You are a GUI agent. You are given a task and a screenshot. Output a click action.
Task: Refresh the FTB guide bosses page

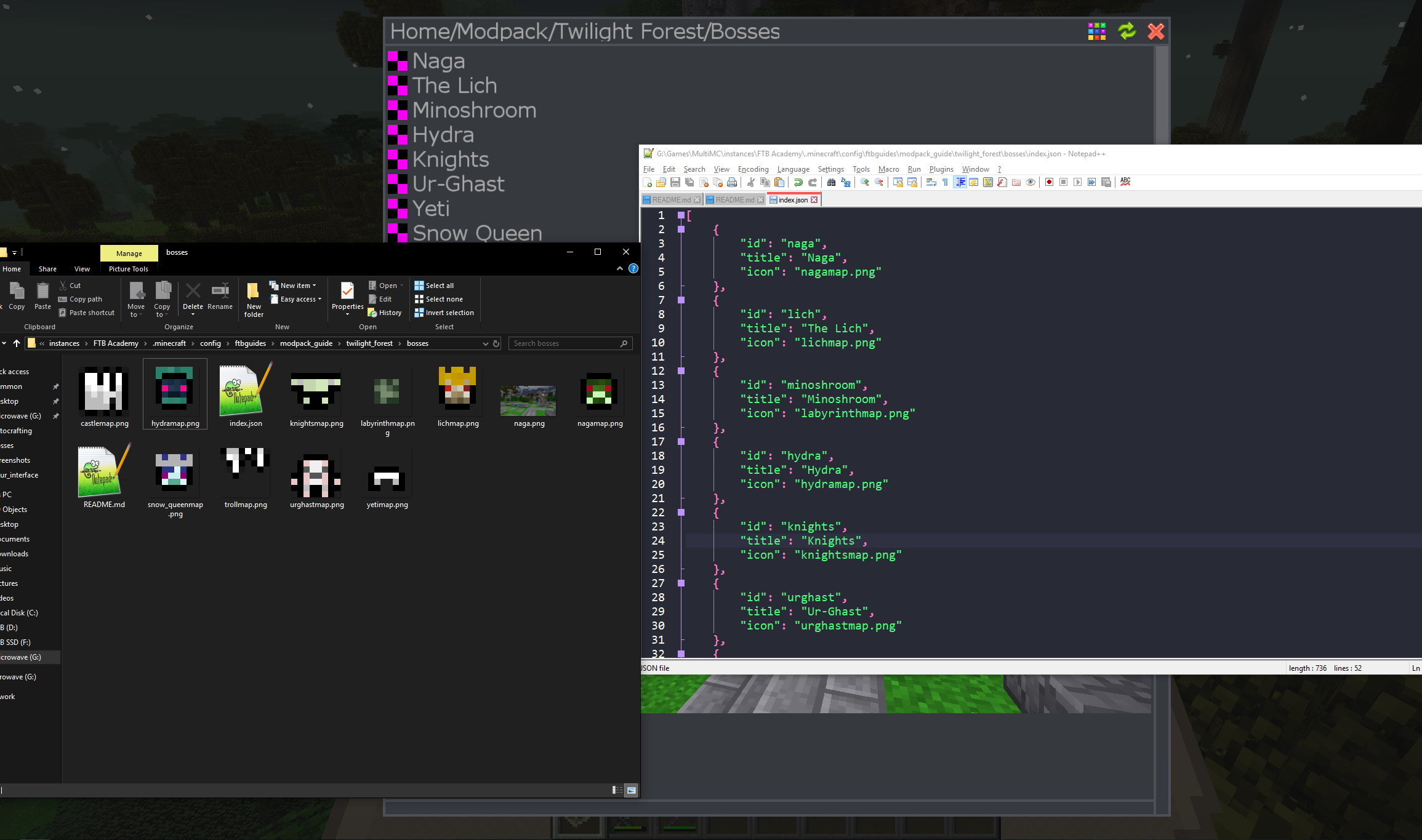(x=1127, y=31)
